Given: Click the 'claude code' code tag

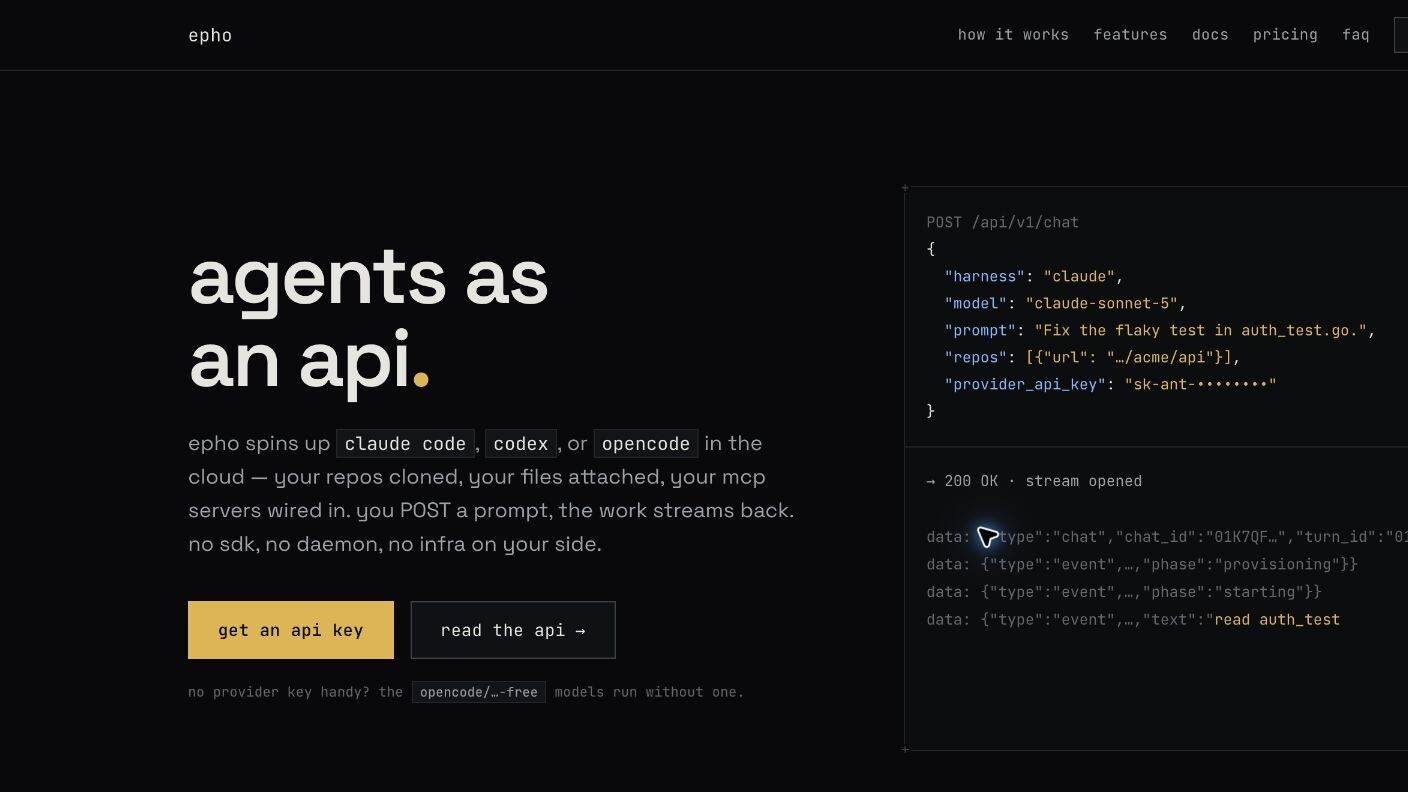Looking at the screenshot, I should (405, 444).
